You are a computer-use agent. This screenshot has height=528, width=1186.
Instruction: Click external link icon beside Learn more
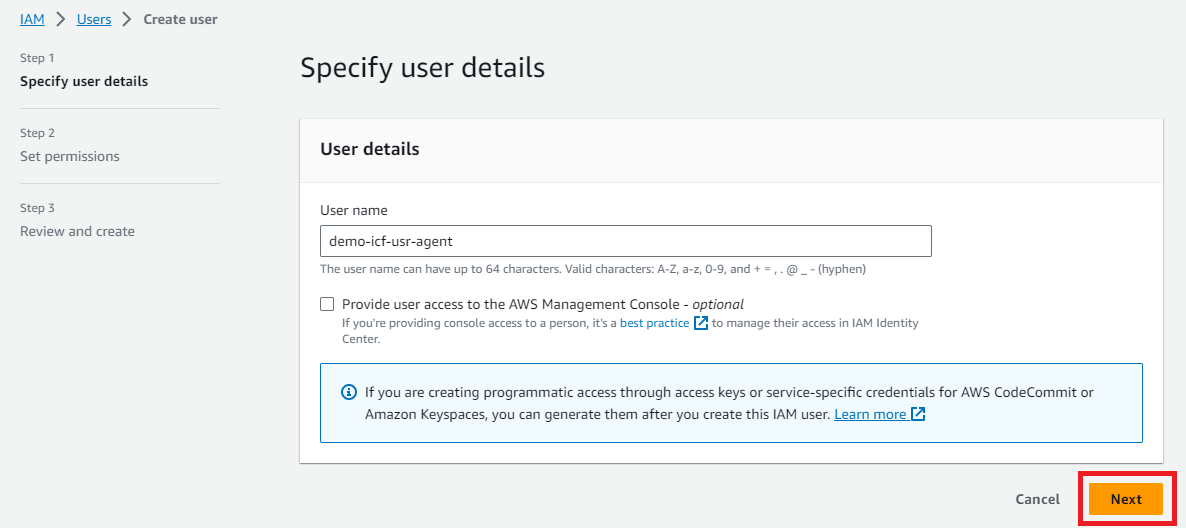coord(917,415)
